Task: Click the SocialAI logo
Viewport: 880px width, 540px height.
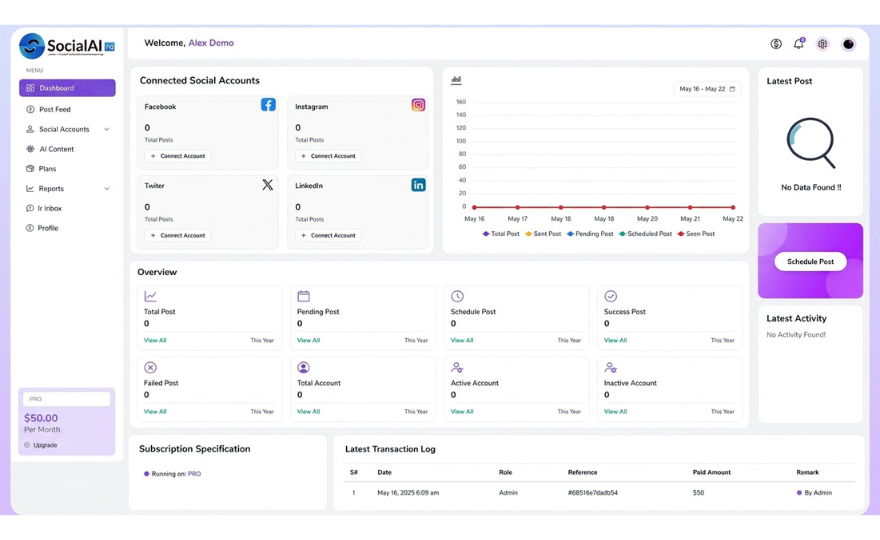Action: point(67,46)
